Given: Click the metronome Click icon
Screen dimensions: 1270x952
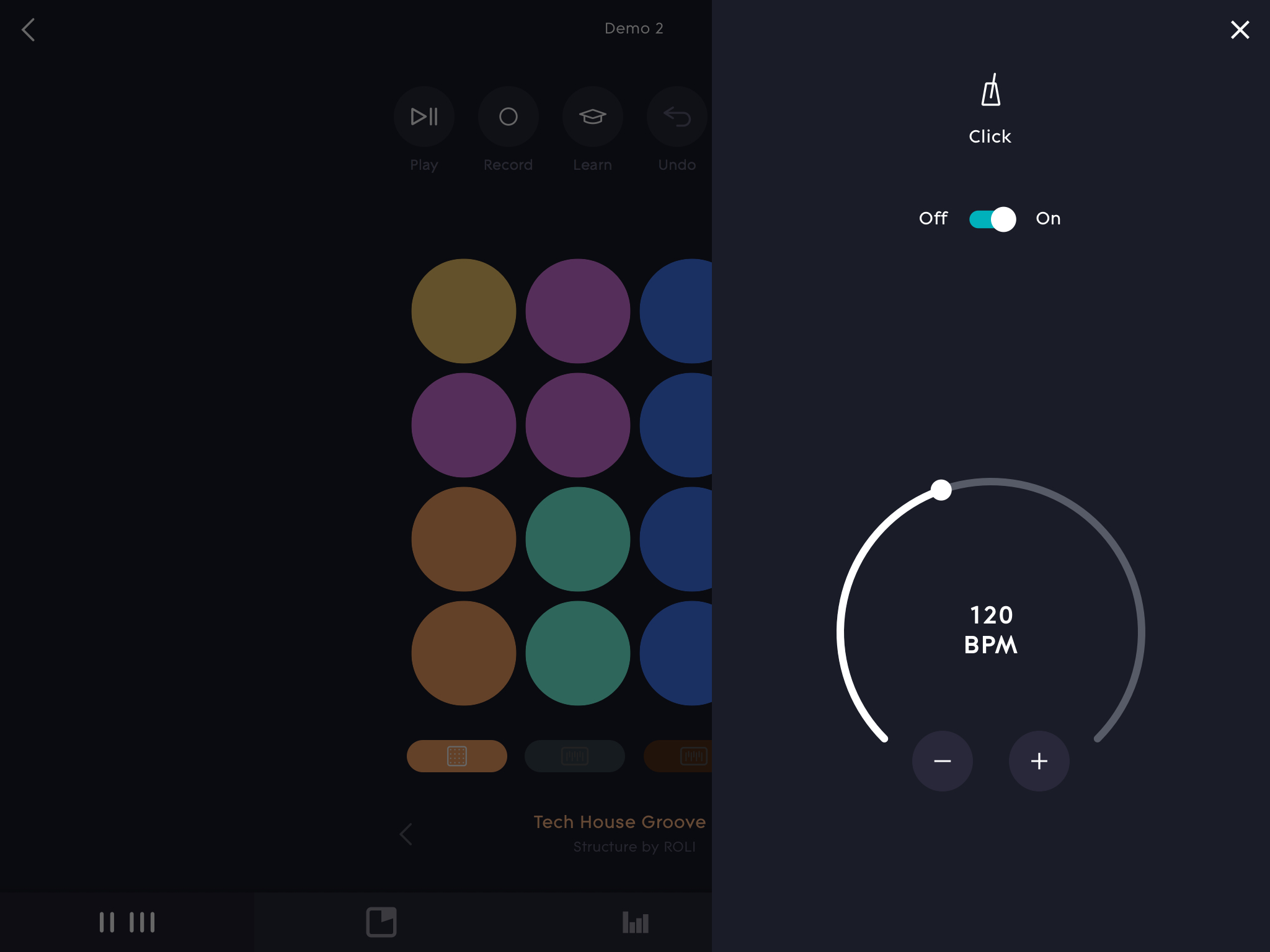Looking at the screenshot, I should [989, 91].
